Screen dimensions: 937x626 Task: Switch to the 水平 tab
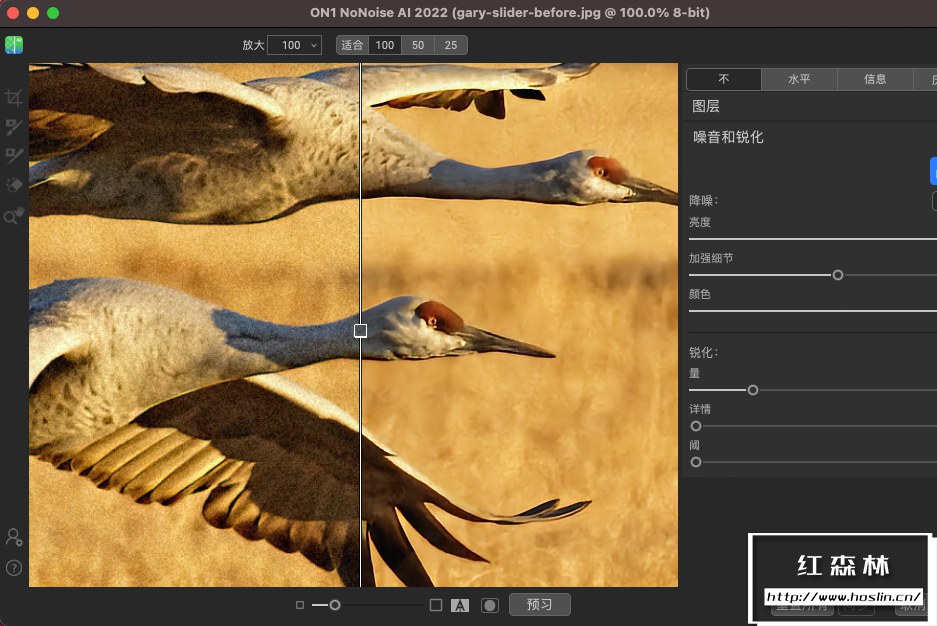pyautogui.click(x=799, y=79)
